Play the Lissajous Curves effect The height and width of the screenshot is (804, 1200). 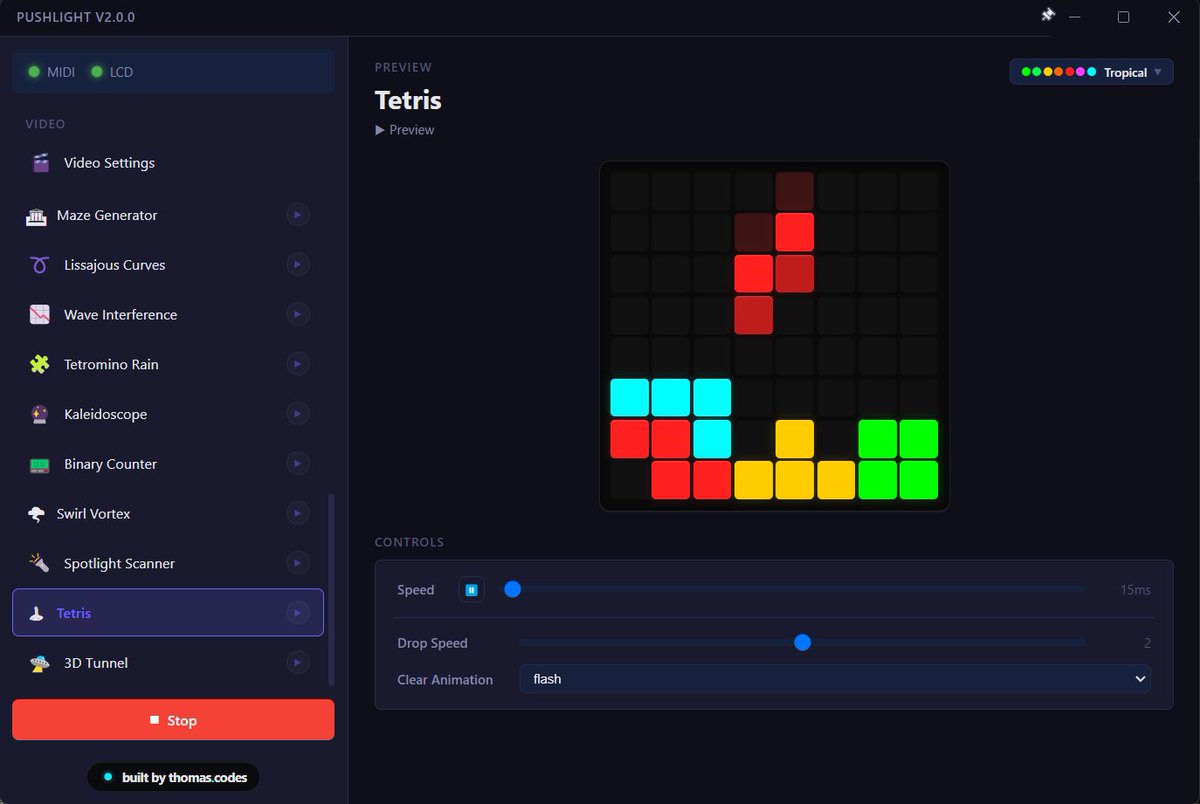298,265
